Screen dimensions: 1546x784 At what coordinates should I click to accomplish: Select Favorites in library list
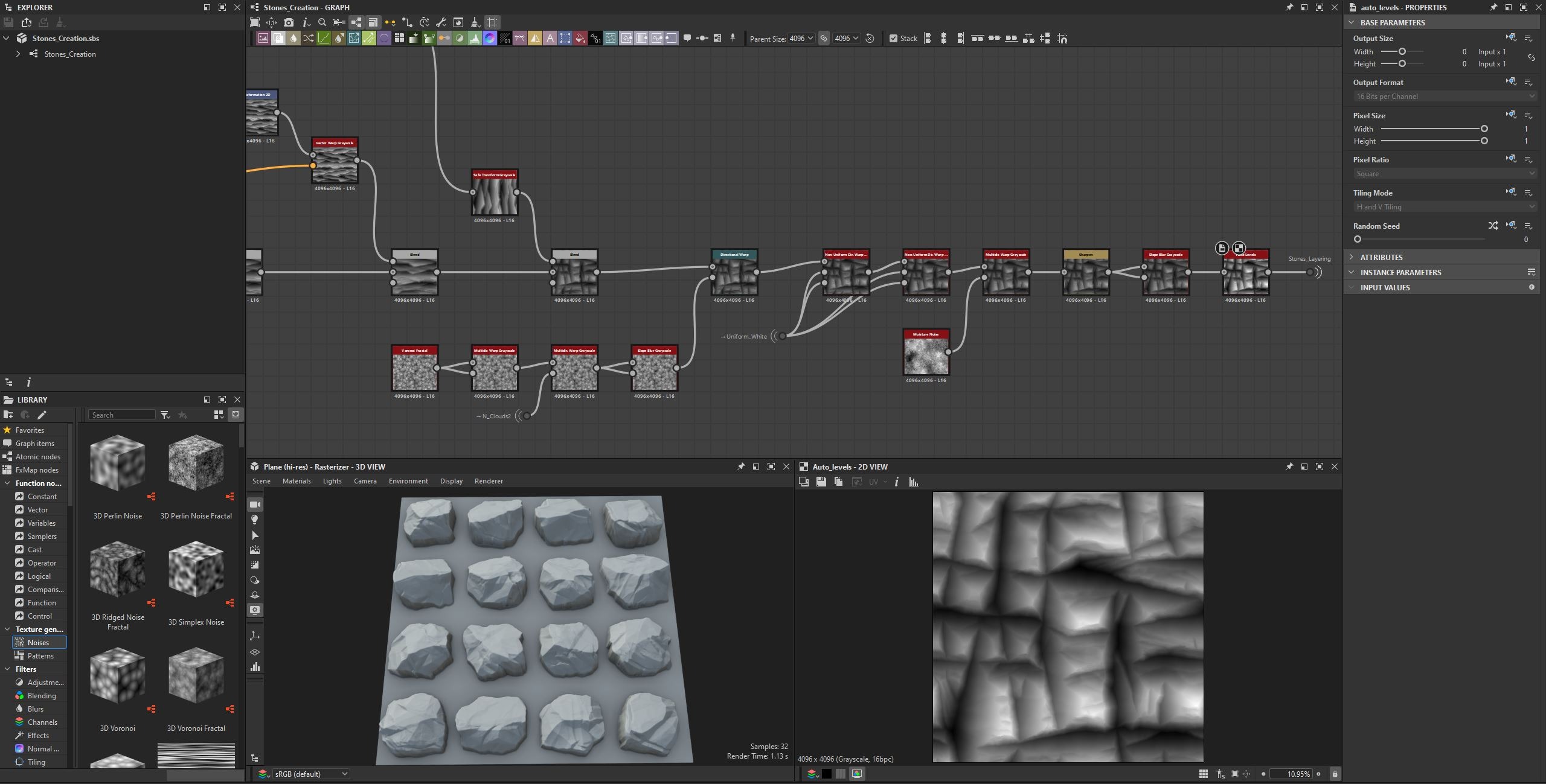(30, 430)
